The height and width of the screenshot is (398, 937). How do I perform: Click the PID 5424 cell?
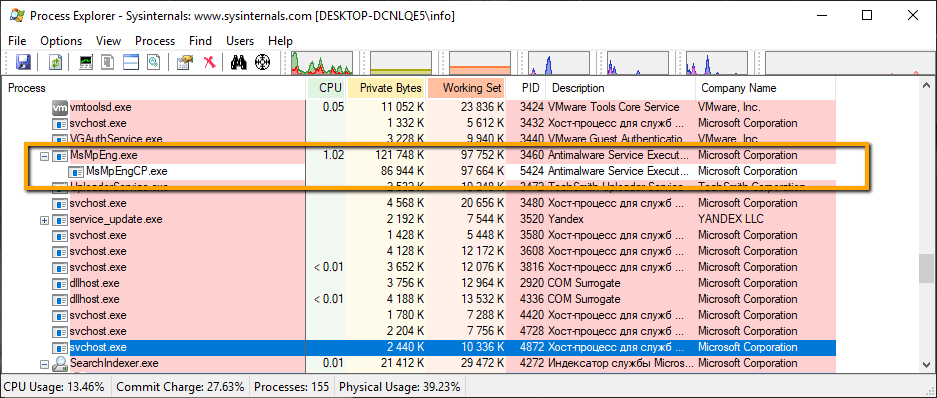click(532, 172)
